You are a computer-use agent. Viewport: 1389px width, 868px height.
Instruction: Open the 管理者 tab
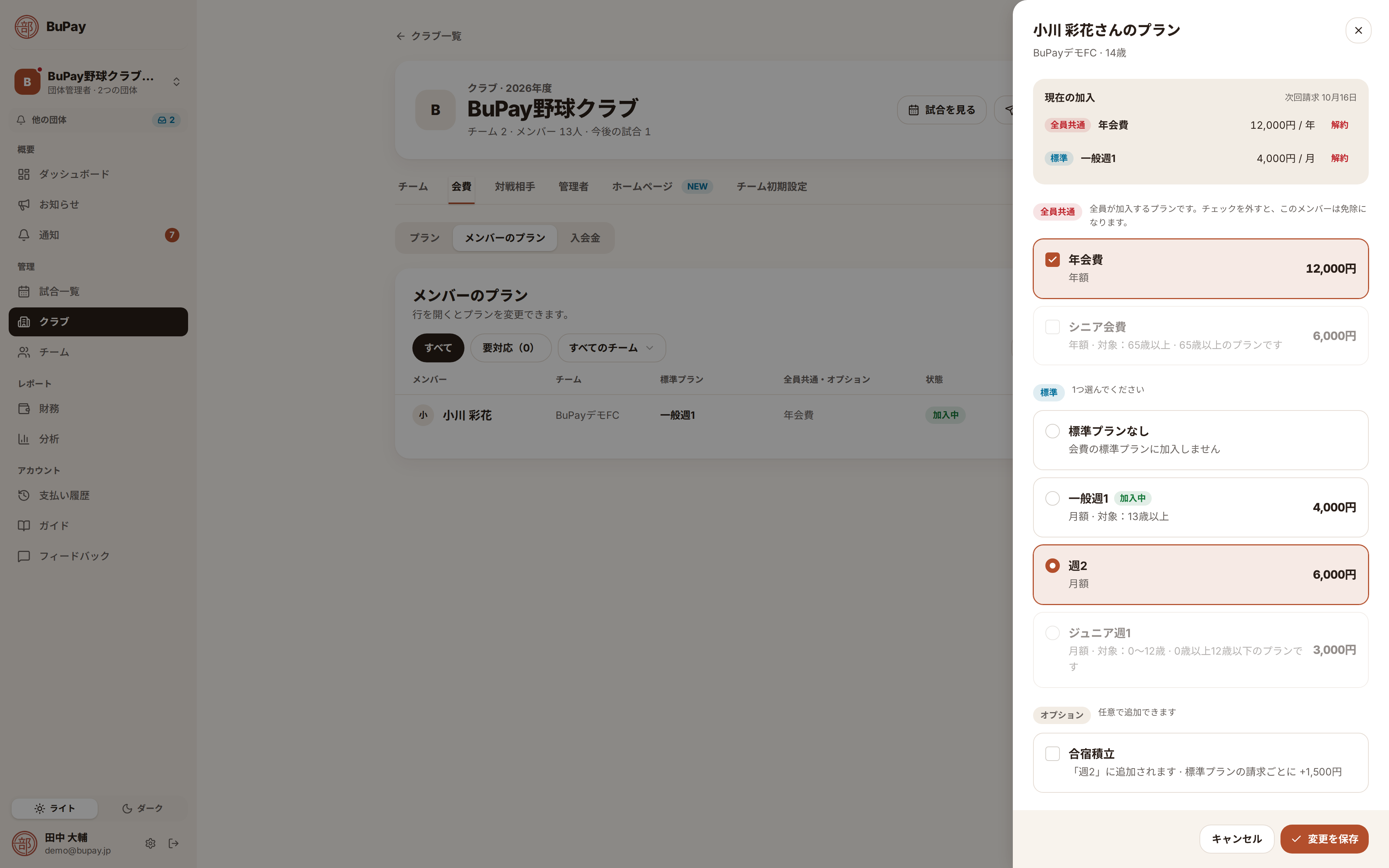tap(573, 187)
